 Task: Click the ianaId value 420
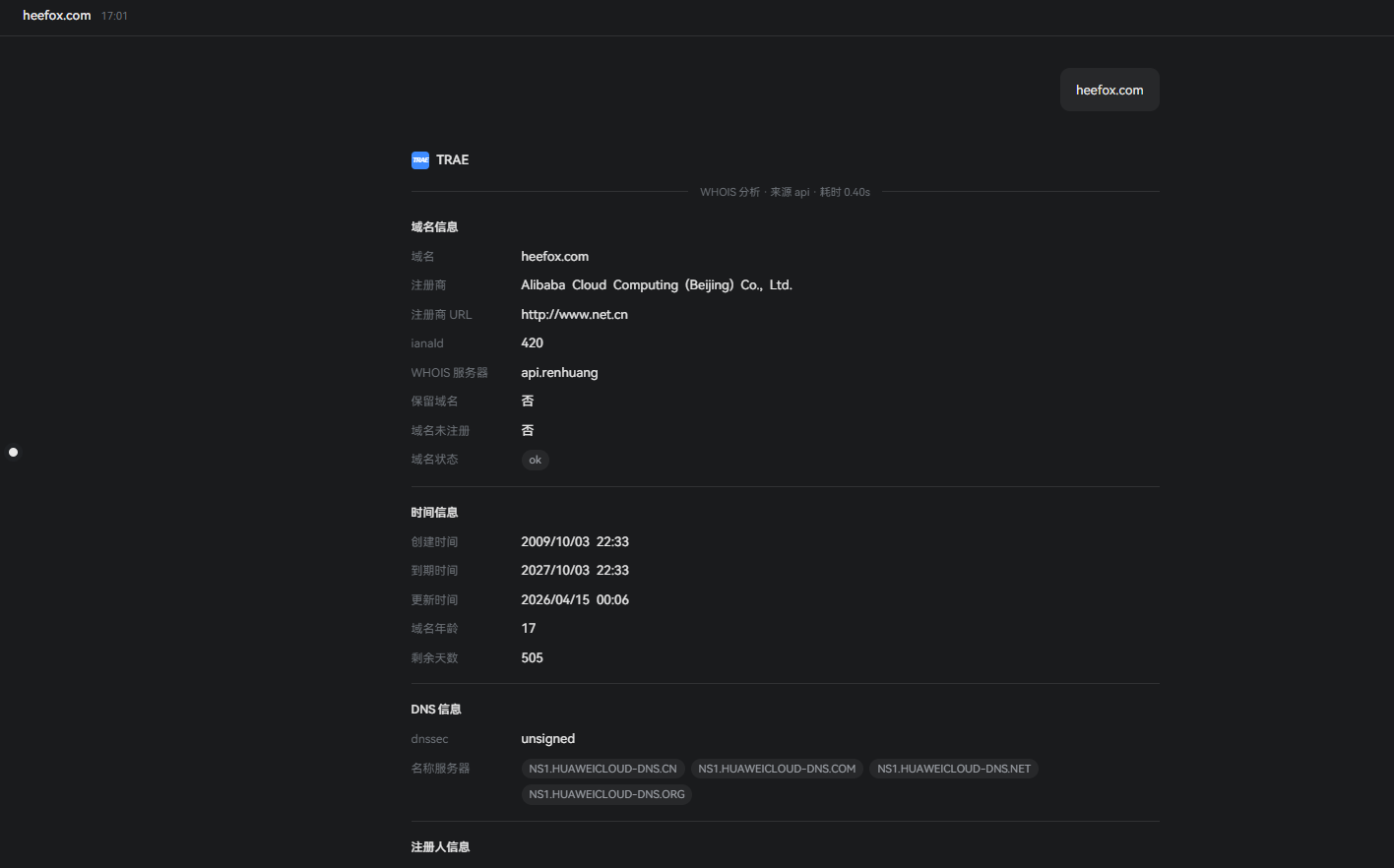[x=533, y=343]
